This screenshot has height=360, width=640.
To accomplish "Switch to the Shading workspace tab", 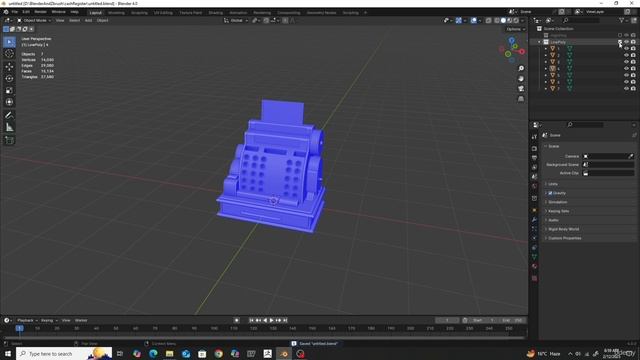I will point(216,13).
